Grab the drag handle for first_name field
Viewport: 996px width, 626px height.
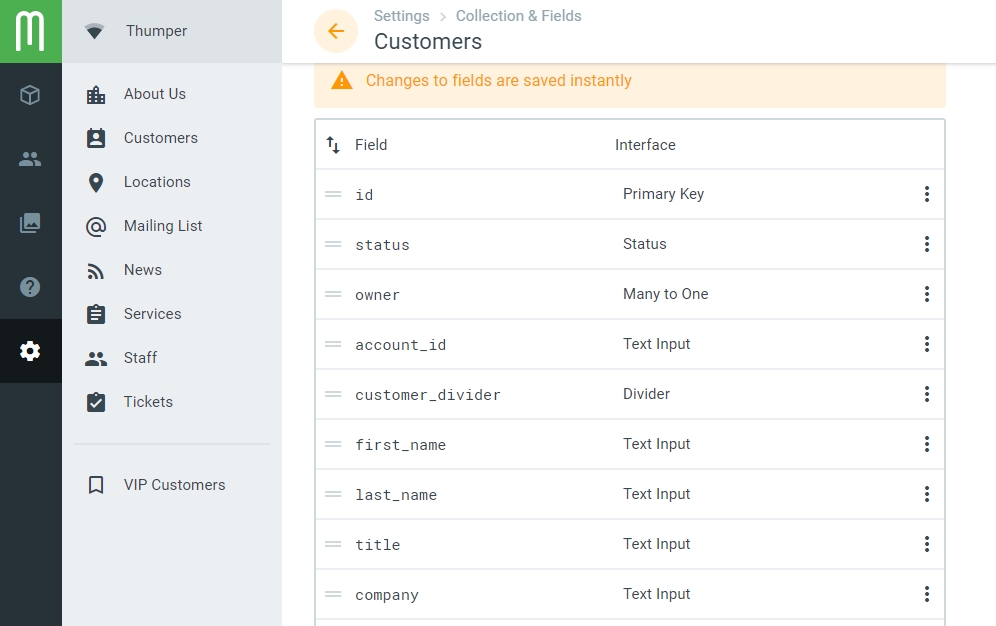(x=333, y=444)
